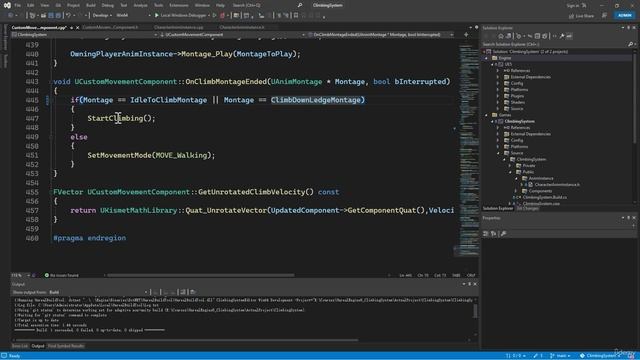This screenshot has width=640, height=360.
Task: Click the Live Share button
Action: [x=582, y=16]
